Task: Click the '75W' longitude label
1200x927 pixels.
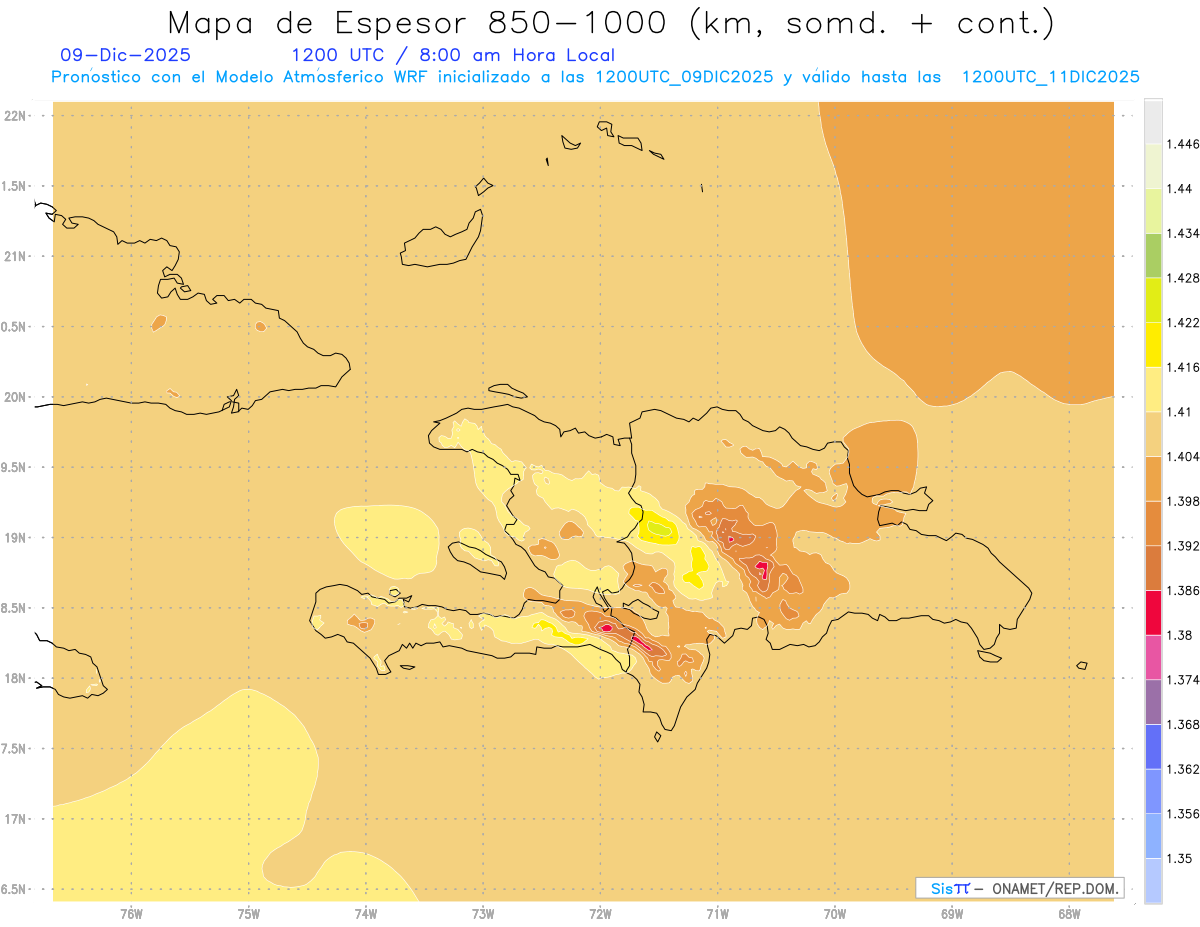Action: coord(248,914)
